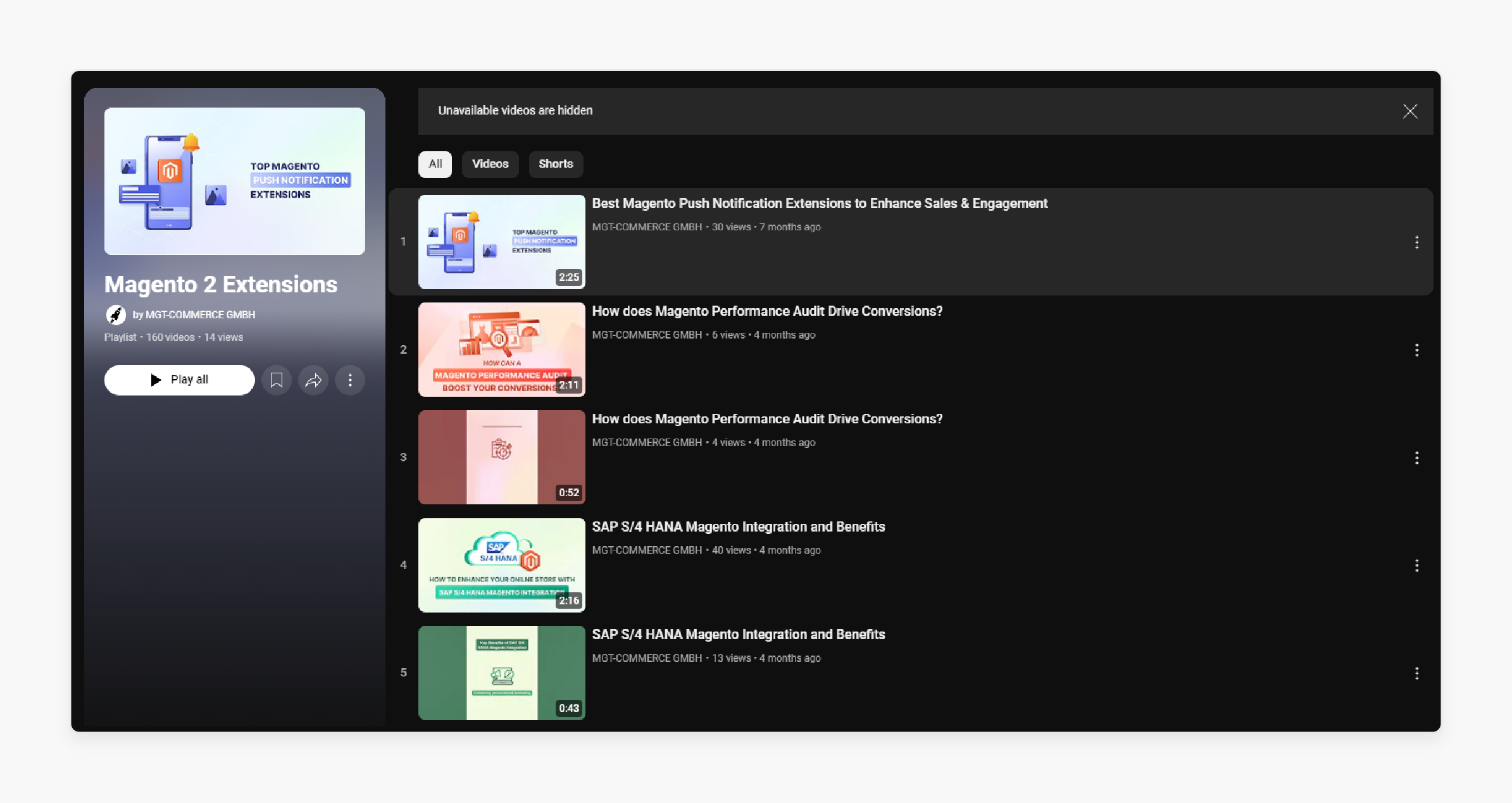Click 'Unavailable videos are hidden' message text
Screen dimensions: 1512x803
coord(515,111)
